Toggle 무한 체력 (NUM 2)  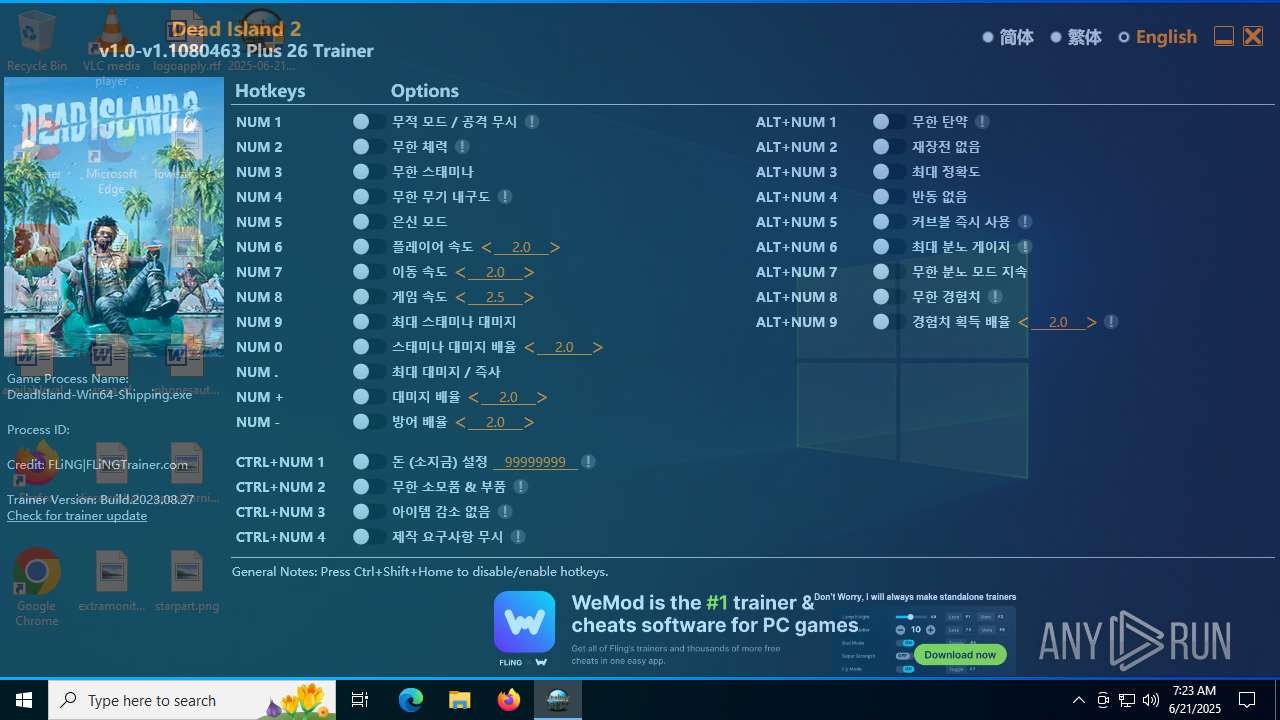pyautogui.click(x=368, y=147)
